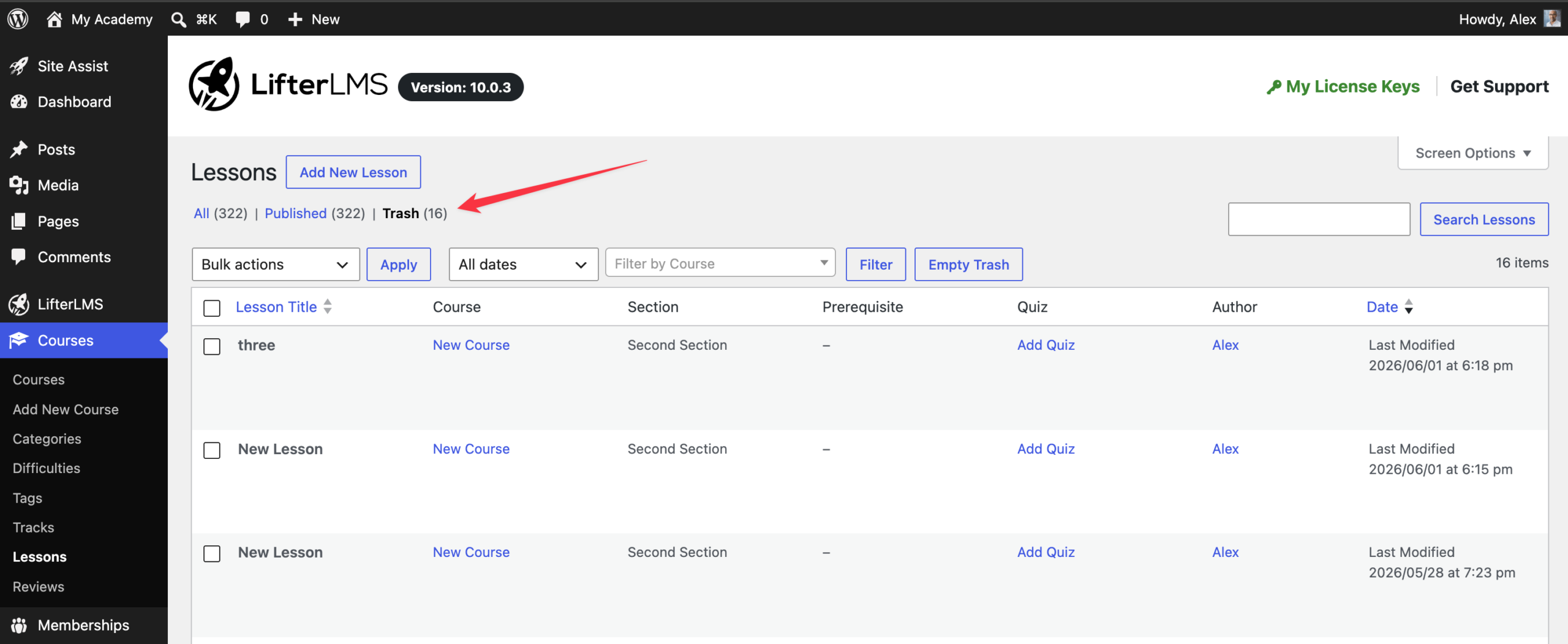The width and height of the screenshot is (1568, 644).
Task: Open New Course link in 'three' row
Action: point(471,345)
